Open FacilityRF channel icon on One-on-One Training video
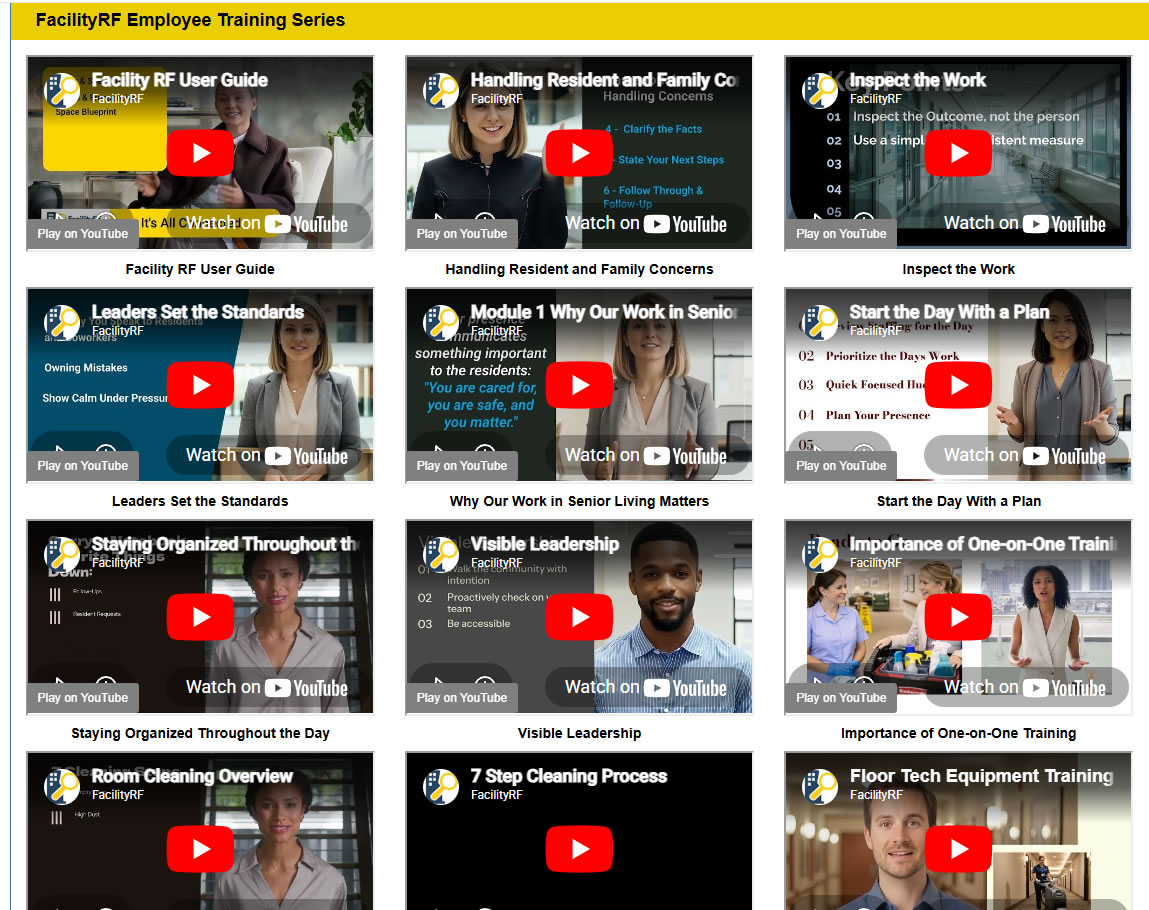The height and width of the screenshot is (910, 1149). [x=820, y=555]
